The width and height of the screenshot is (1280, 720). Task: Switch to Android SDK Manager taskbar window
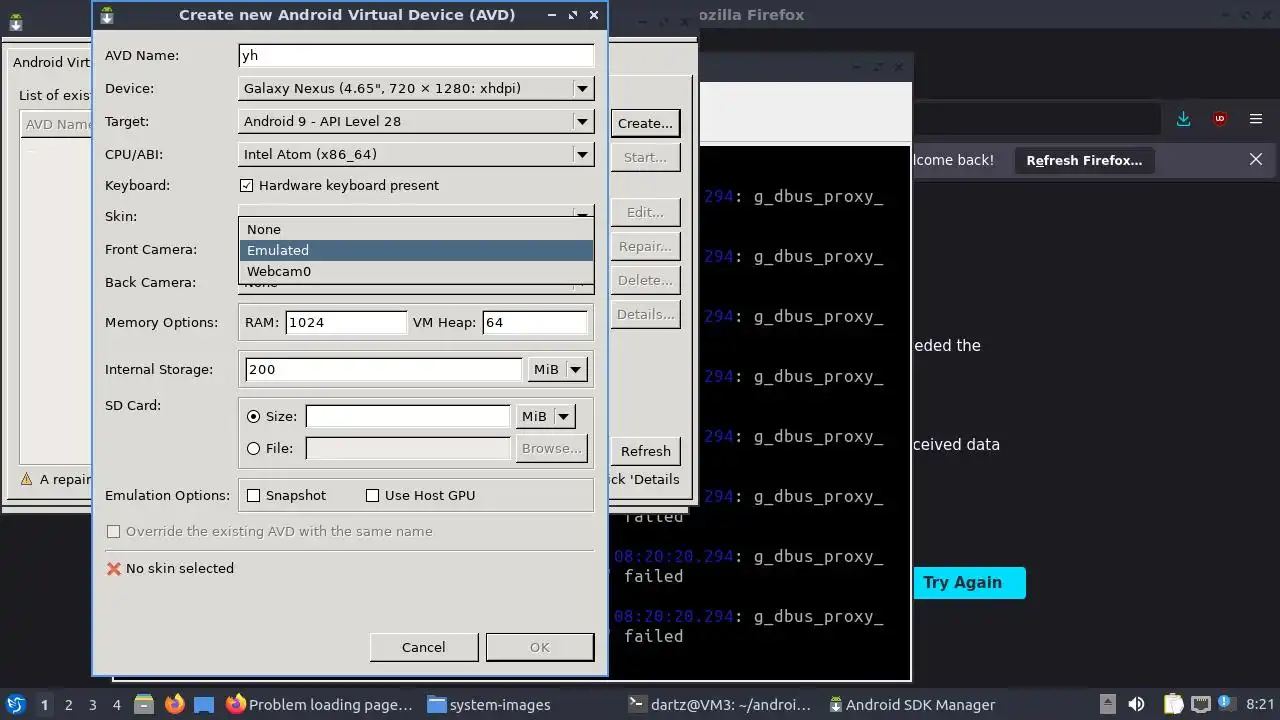[x=912, y=705]
